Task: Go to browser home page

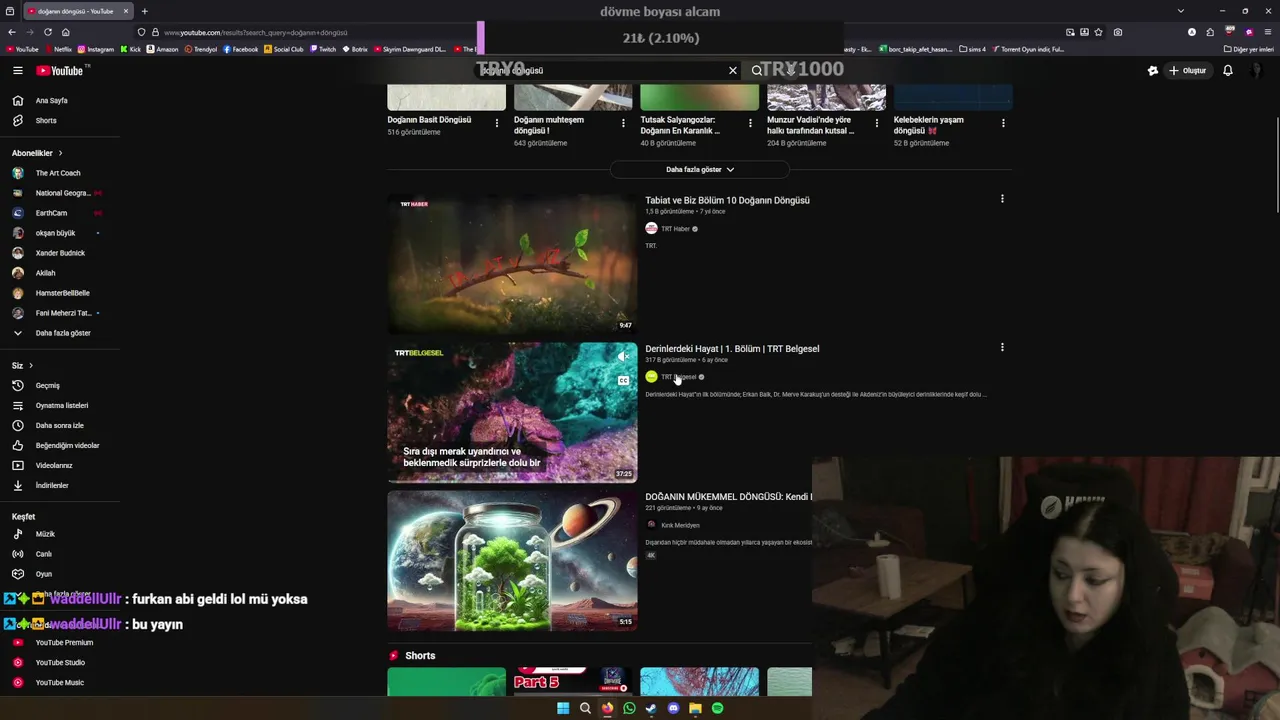Action: click(x=66, y=32)
